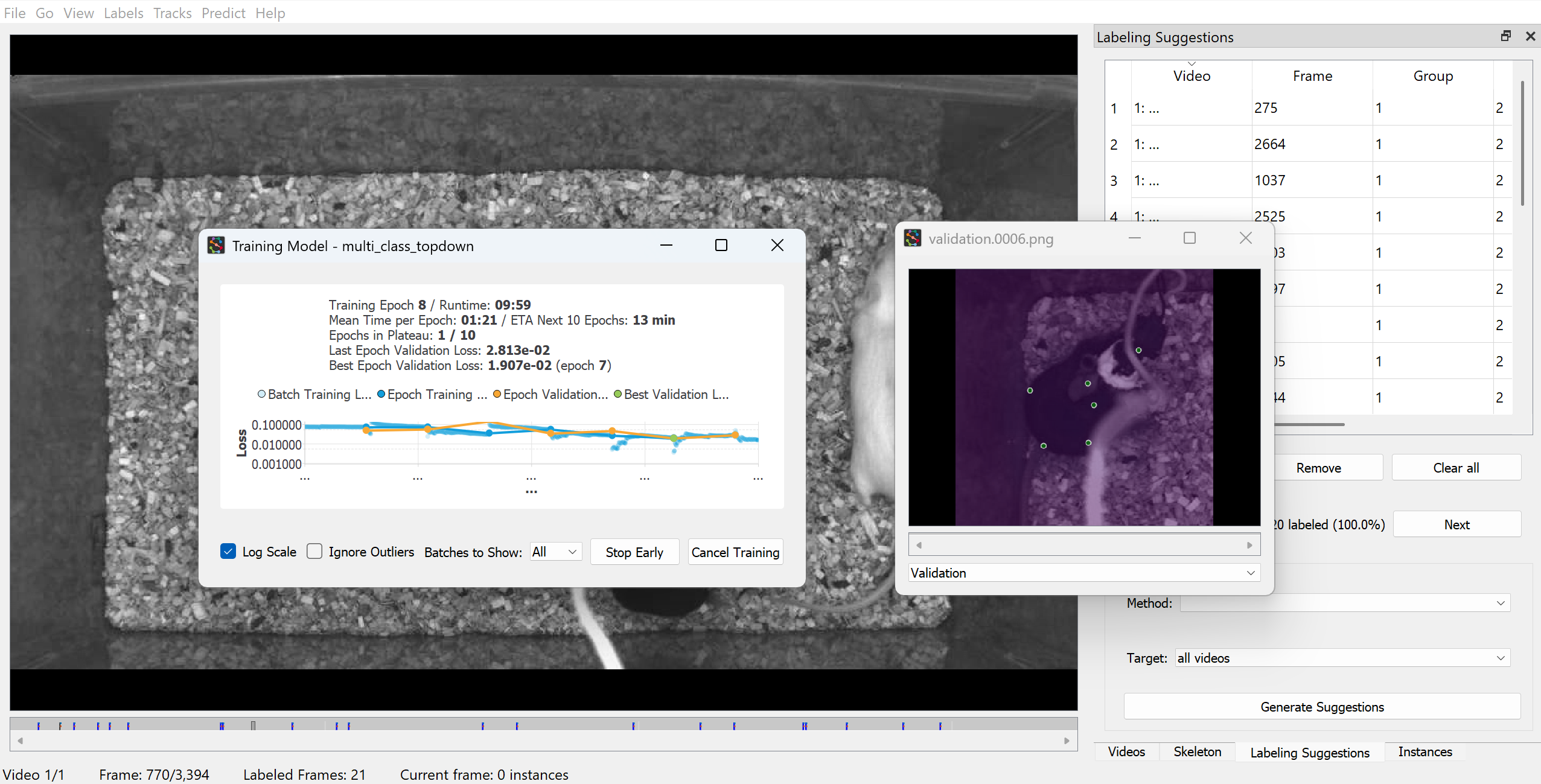Enable Ignore Outliers checkbox
This screenshot has height=784, width=1541.
coord(314,552)
